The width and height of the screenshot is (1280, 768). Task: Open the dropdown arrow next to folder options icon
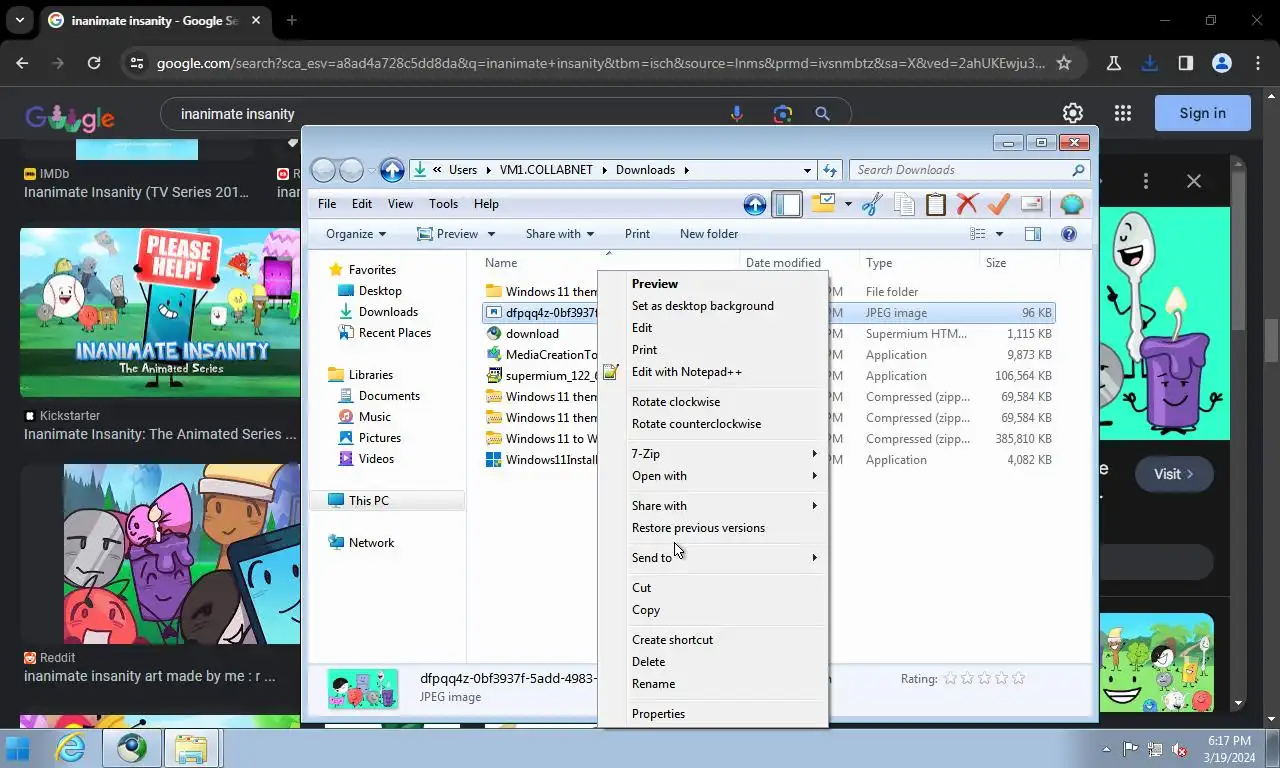tap(848, 204)
